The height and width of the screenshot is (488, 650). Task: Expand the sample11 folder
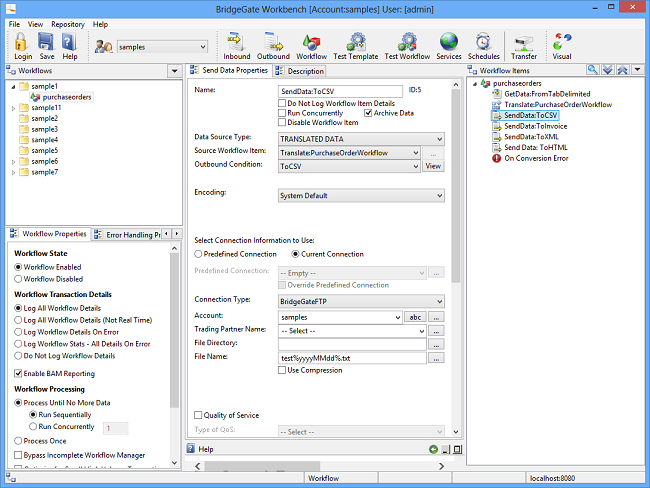(13, 108)
